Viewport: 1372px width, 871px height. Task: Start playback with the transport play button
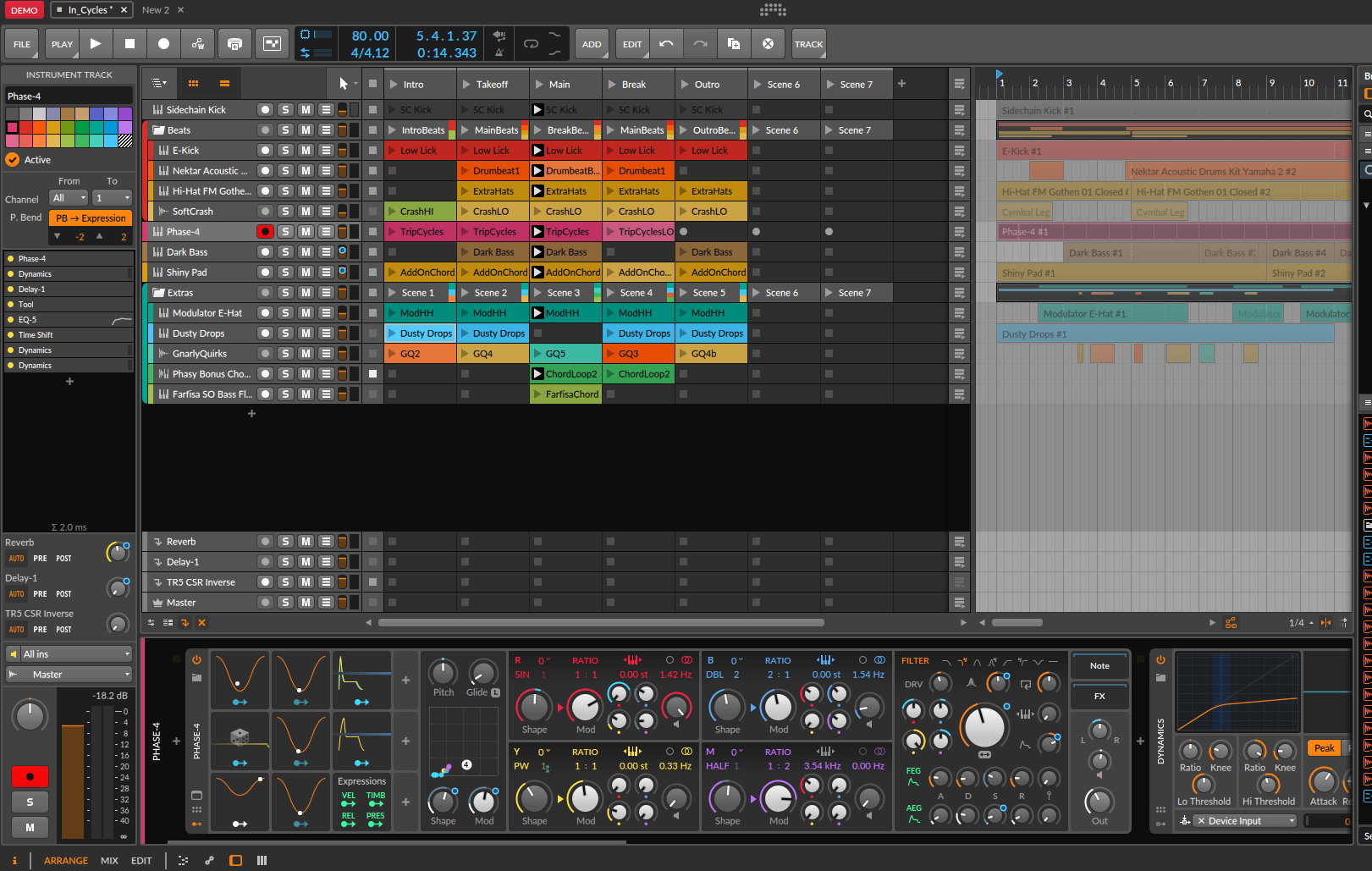point(96,44)
